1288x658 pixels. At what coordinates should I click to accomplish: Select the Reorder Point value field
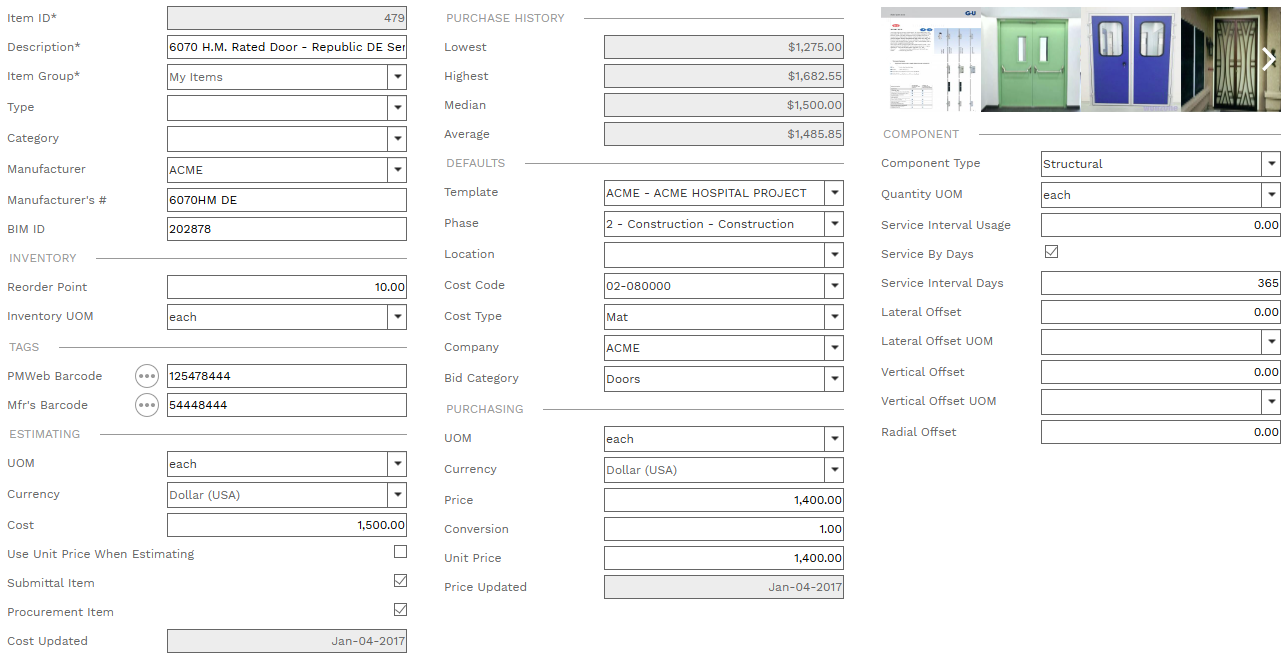pyautogui.click(x=286, y=287)
